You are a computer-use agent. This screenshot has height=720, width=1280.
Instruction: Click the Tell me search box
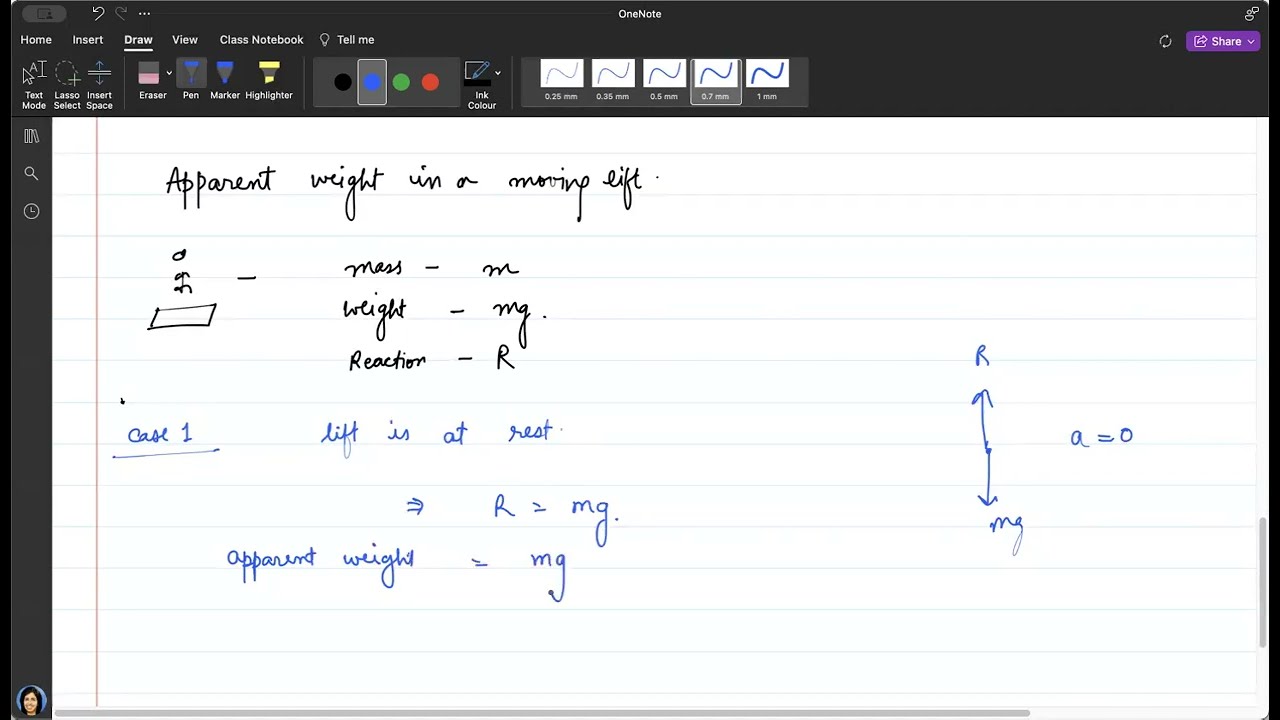click(347, 40)
